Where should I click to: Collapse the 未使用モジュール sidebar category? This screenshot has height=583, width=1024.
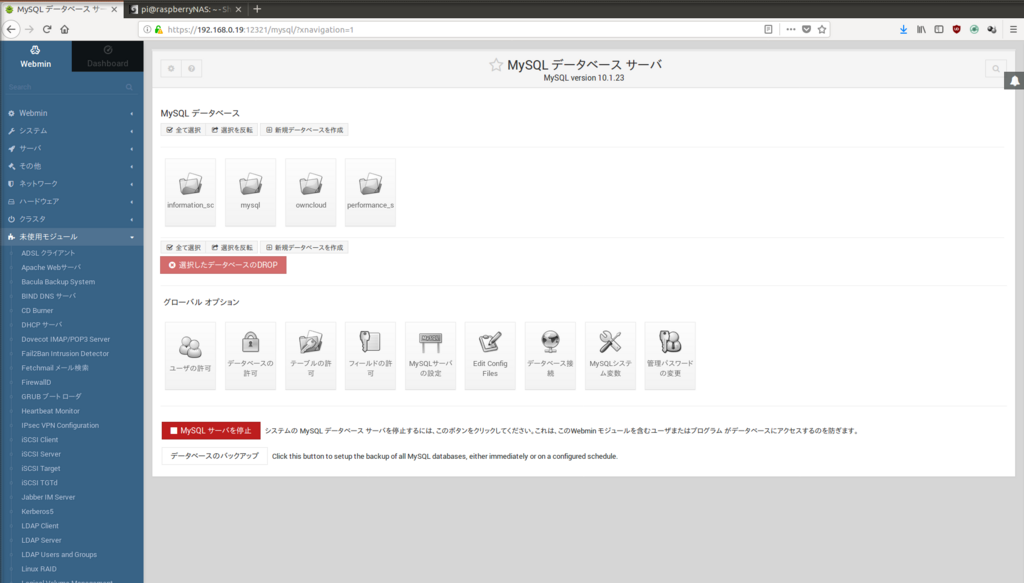pyautogui.click(x=71, y=236)
